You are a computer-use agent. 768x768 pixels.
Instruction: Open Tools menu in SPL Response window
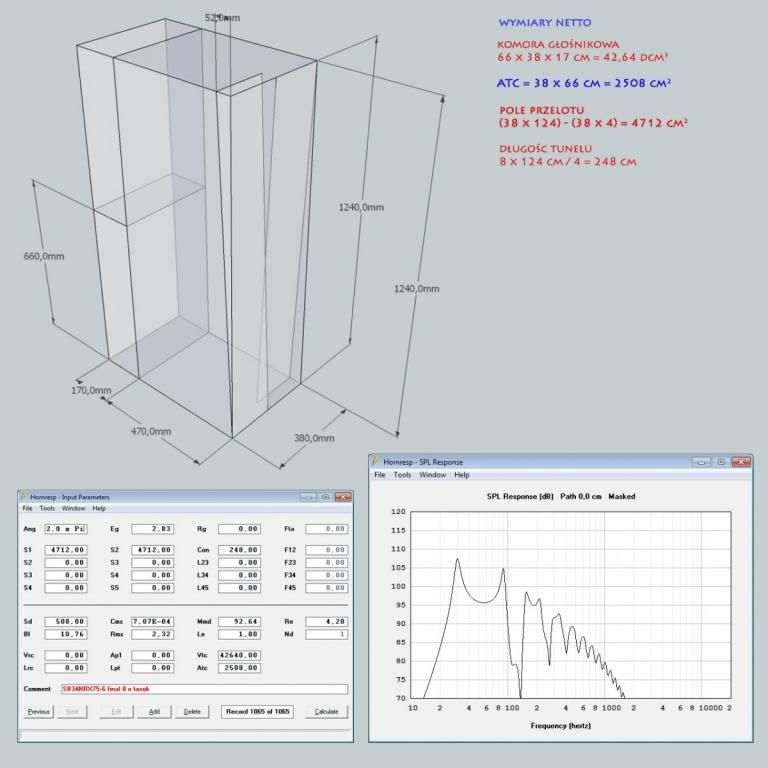(402, 475)
